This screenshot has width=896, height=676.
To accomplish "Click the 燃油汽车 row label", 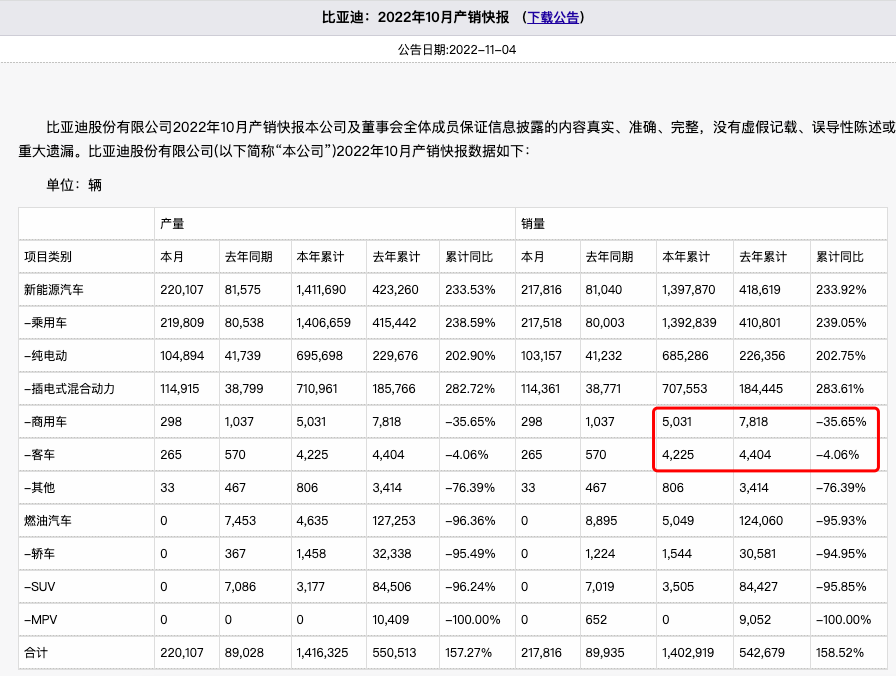I will pyautogui.click(x=48, y=521).
